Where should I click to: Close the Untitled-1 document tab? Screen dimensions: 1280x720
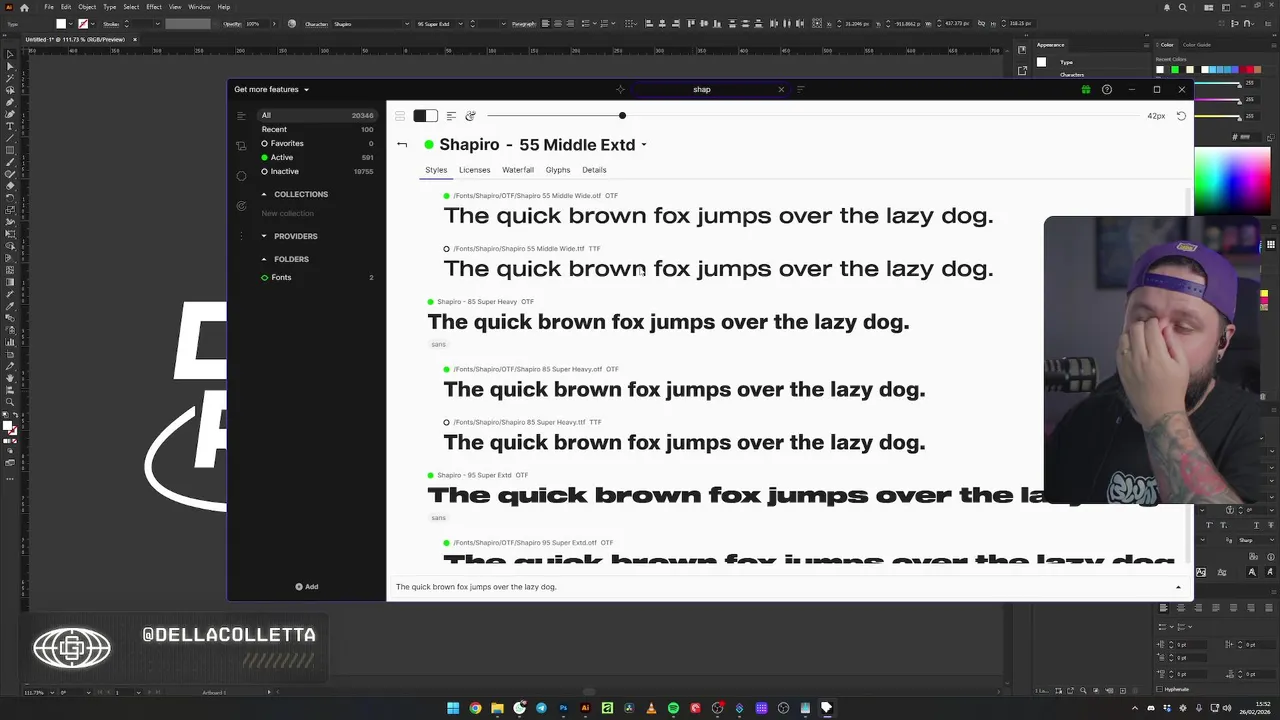coord(135,40)
